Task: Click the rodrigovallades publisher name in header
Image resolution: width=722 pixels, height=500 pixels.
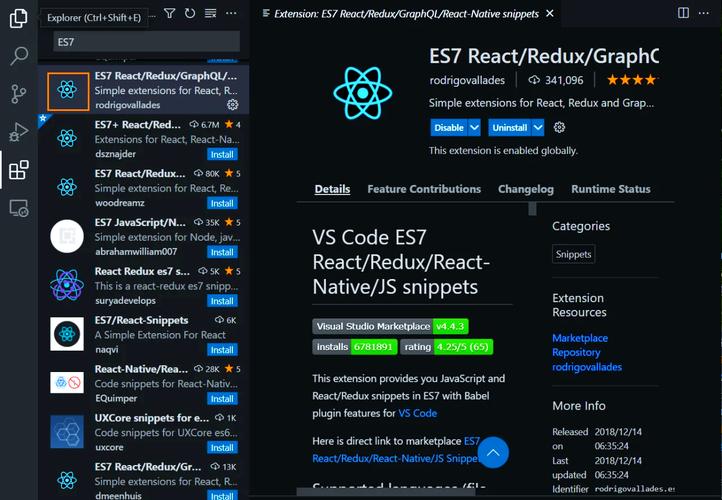Action: (467, 80)
